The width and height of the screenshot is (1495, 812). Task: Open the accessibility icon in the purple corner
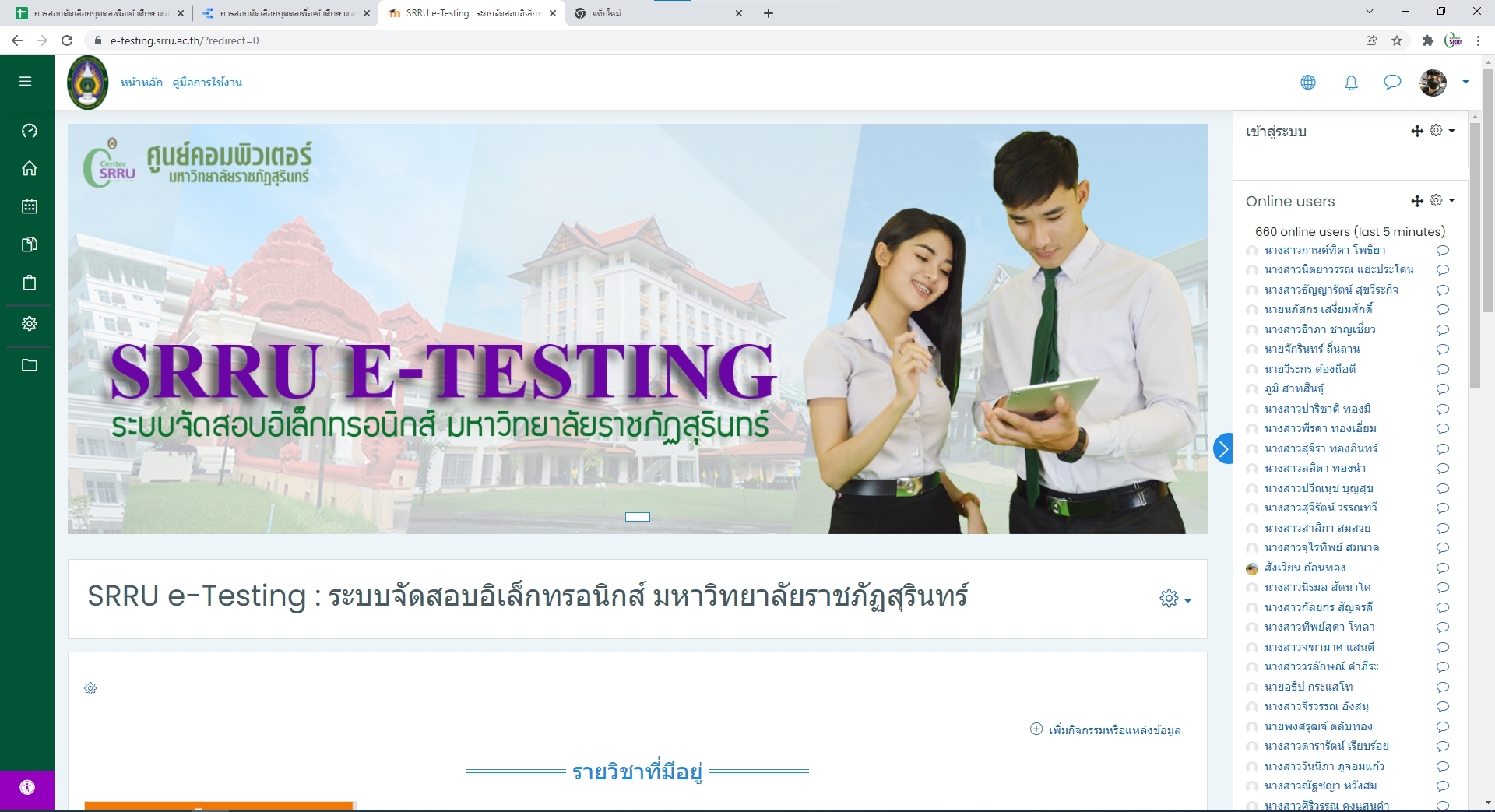tap(27, 787)
